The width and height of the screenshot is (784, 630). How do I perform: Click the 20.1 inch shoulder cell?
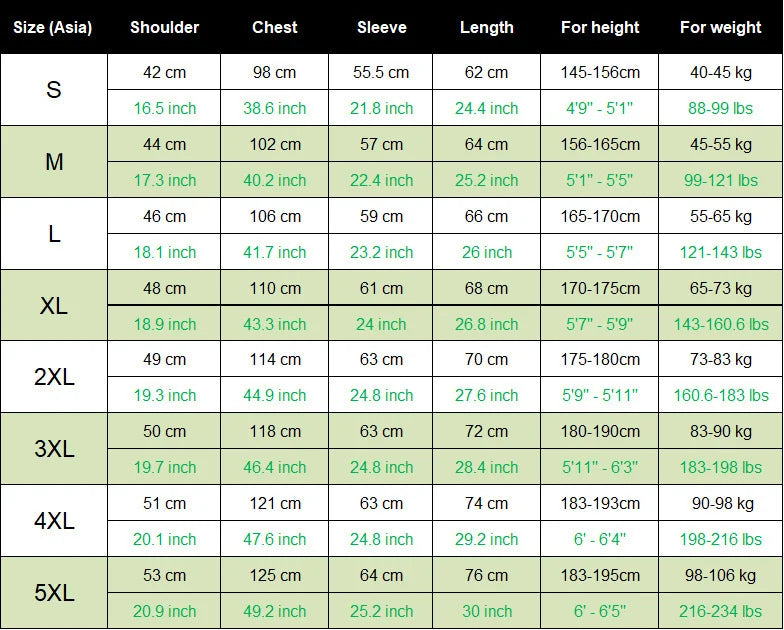pos(164,539)
